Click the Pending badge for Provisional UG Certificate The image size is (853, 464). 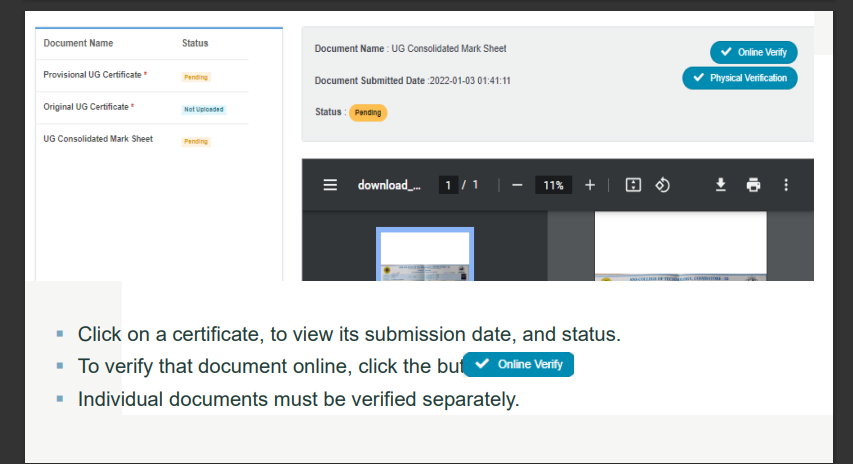coord(196,77)
